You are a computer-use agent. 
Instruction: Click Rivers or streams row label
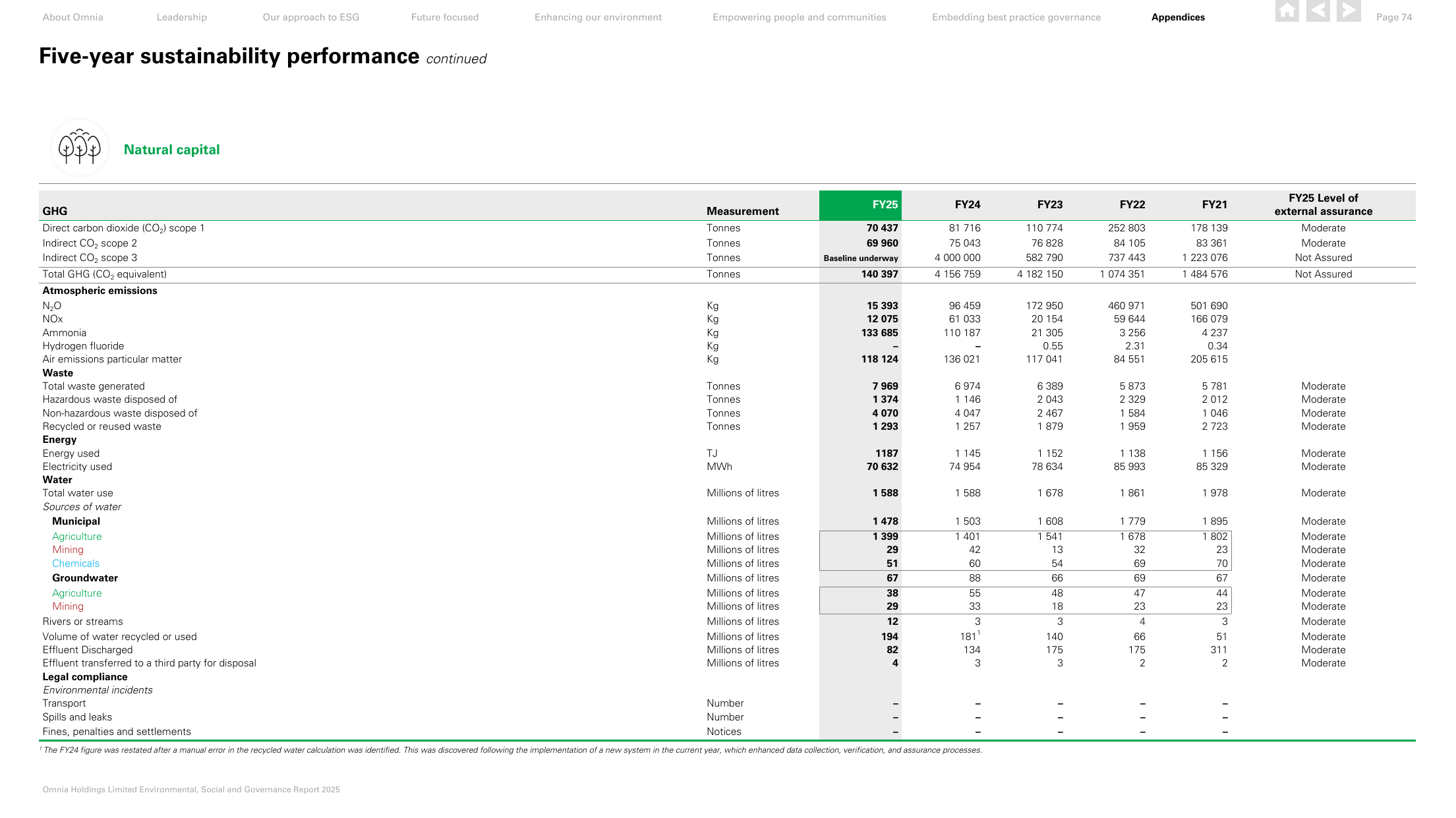click(83, 622)
